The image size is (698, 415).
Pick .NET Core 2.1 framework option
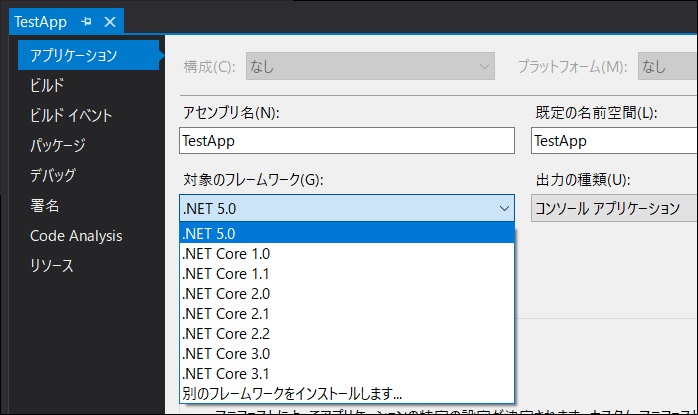tap(347, 313)
